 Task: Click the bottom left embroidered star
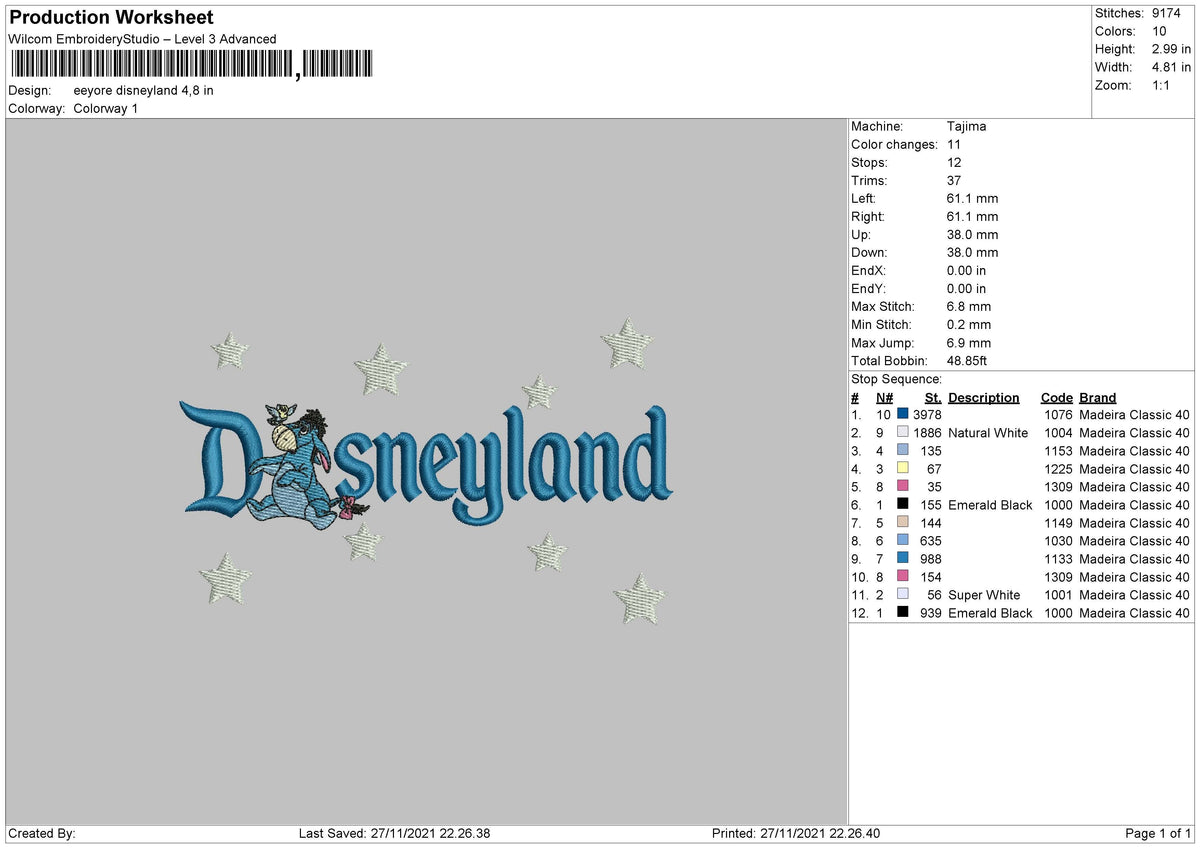[225, 578]
